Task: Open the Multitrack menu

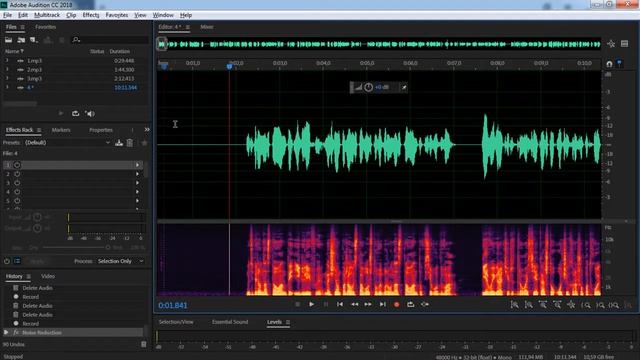Action: coord(47,15)
